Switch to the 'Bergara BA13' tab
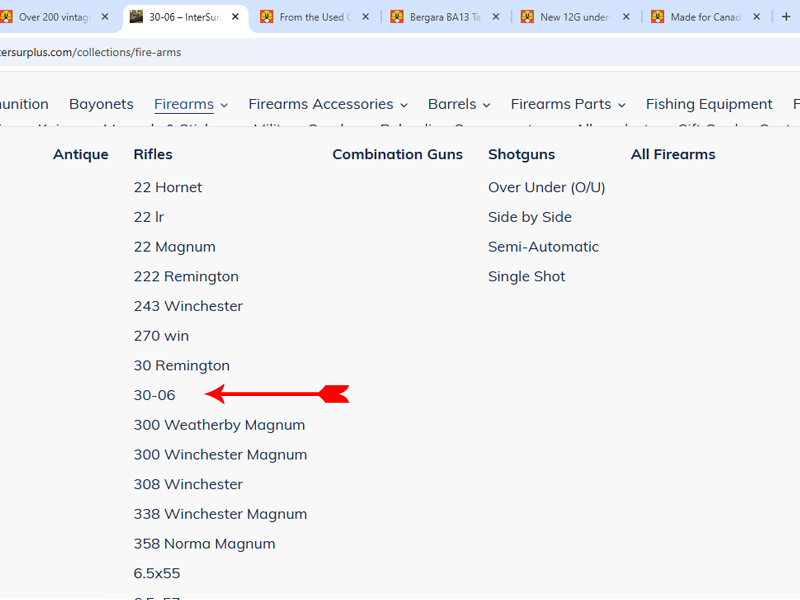The height and width of the screenshot is (600, 800). 445,17
